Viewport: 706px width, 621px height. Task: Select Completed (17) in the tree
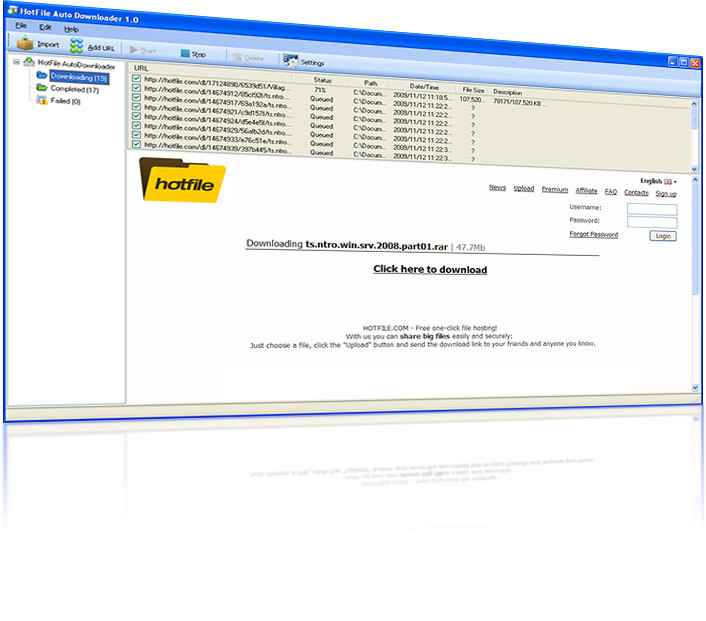(75, 89)
